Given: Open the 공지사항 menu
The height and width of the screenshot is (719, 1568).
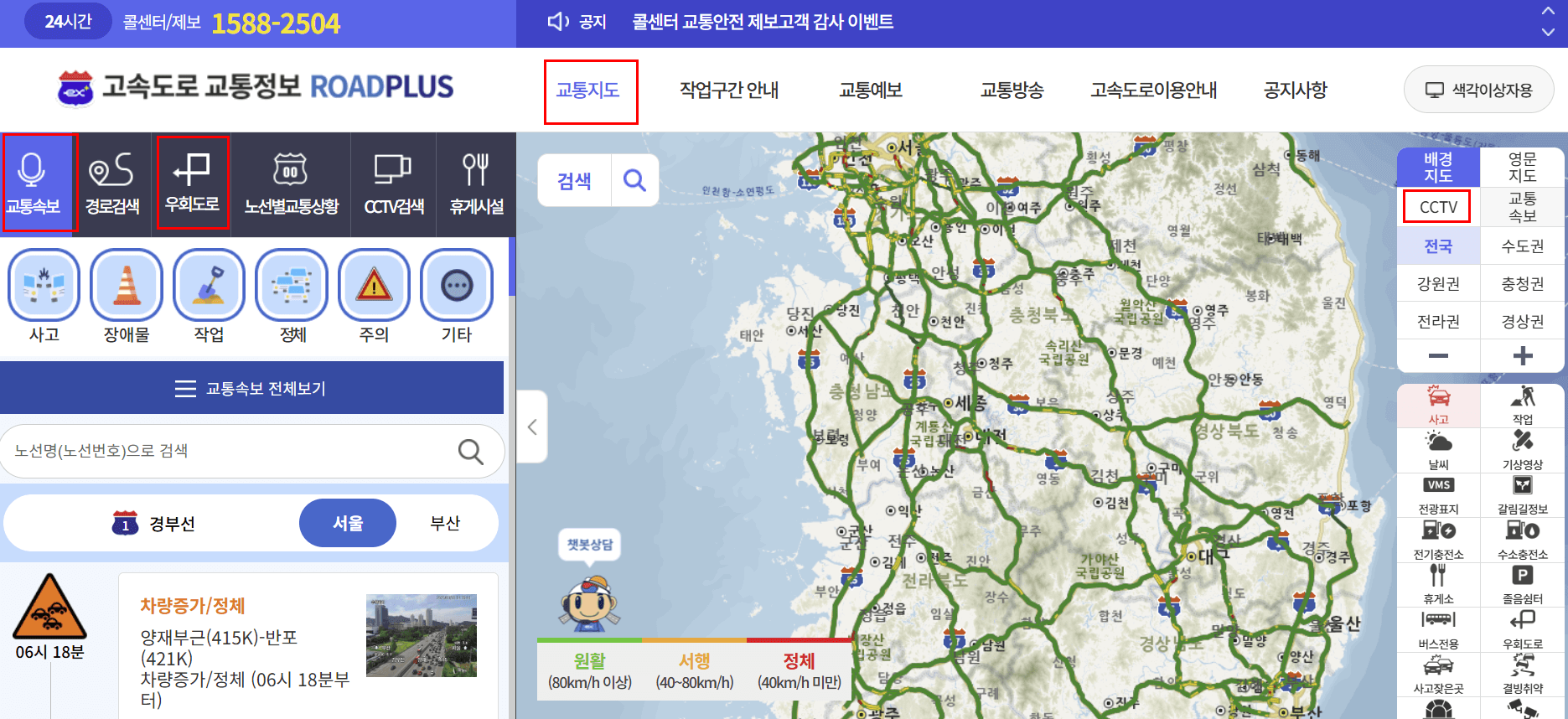Looking at the screenshot, I should tap(1296, 91).
